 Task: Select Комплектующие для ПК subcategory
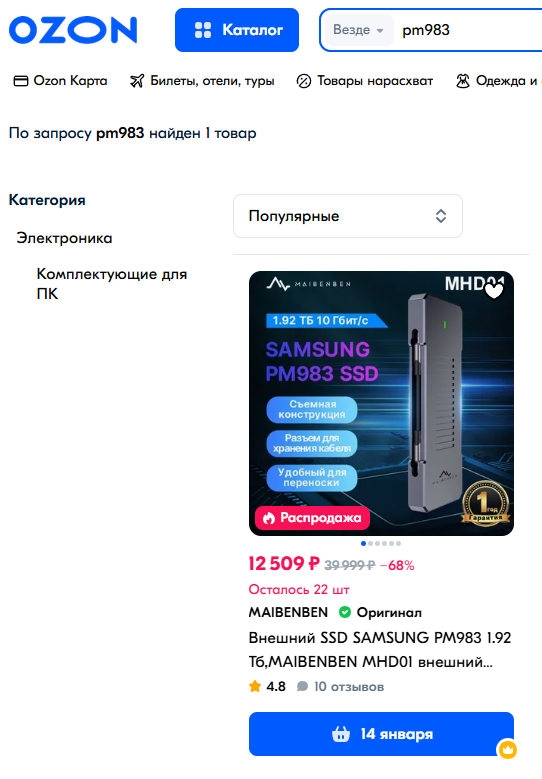point(112,284)
